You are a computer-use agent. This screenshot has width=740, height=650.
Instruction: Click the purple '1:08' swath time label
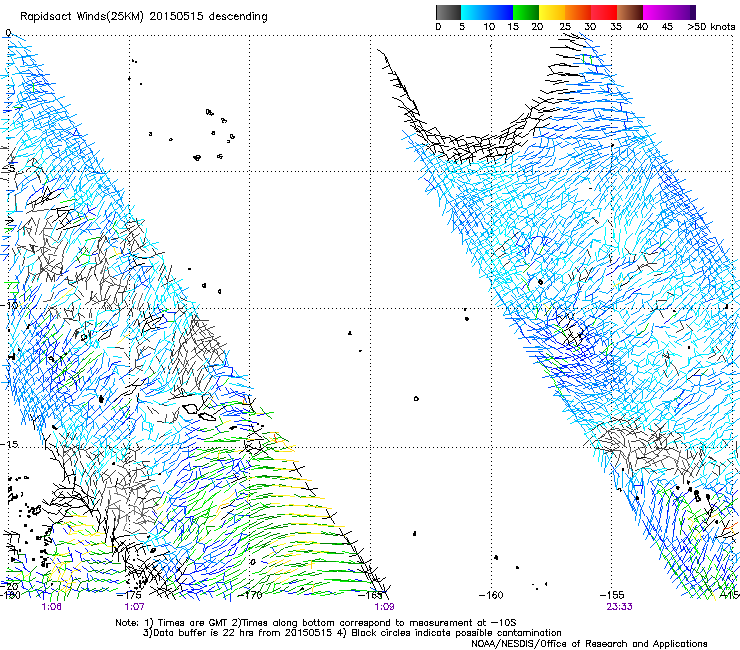[51, 607]
